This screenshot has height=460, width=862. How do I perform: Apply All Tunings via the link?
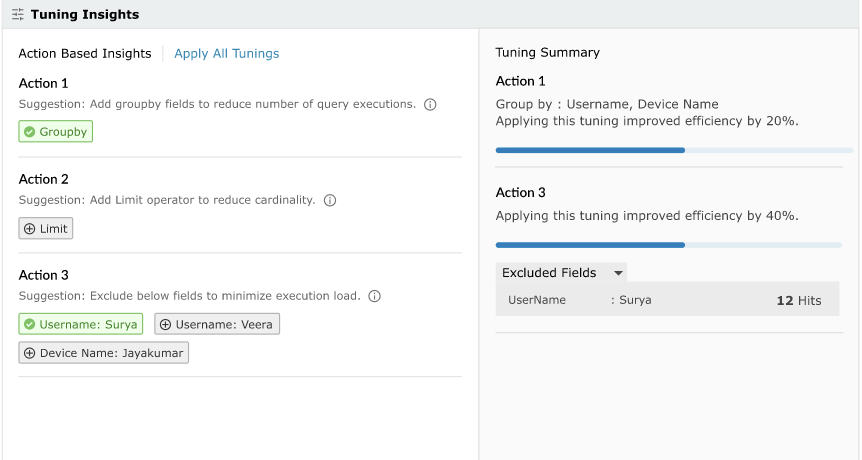(x=226, y=54)
